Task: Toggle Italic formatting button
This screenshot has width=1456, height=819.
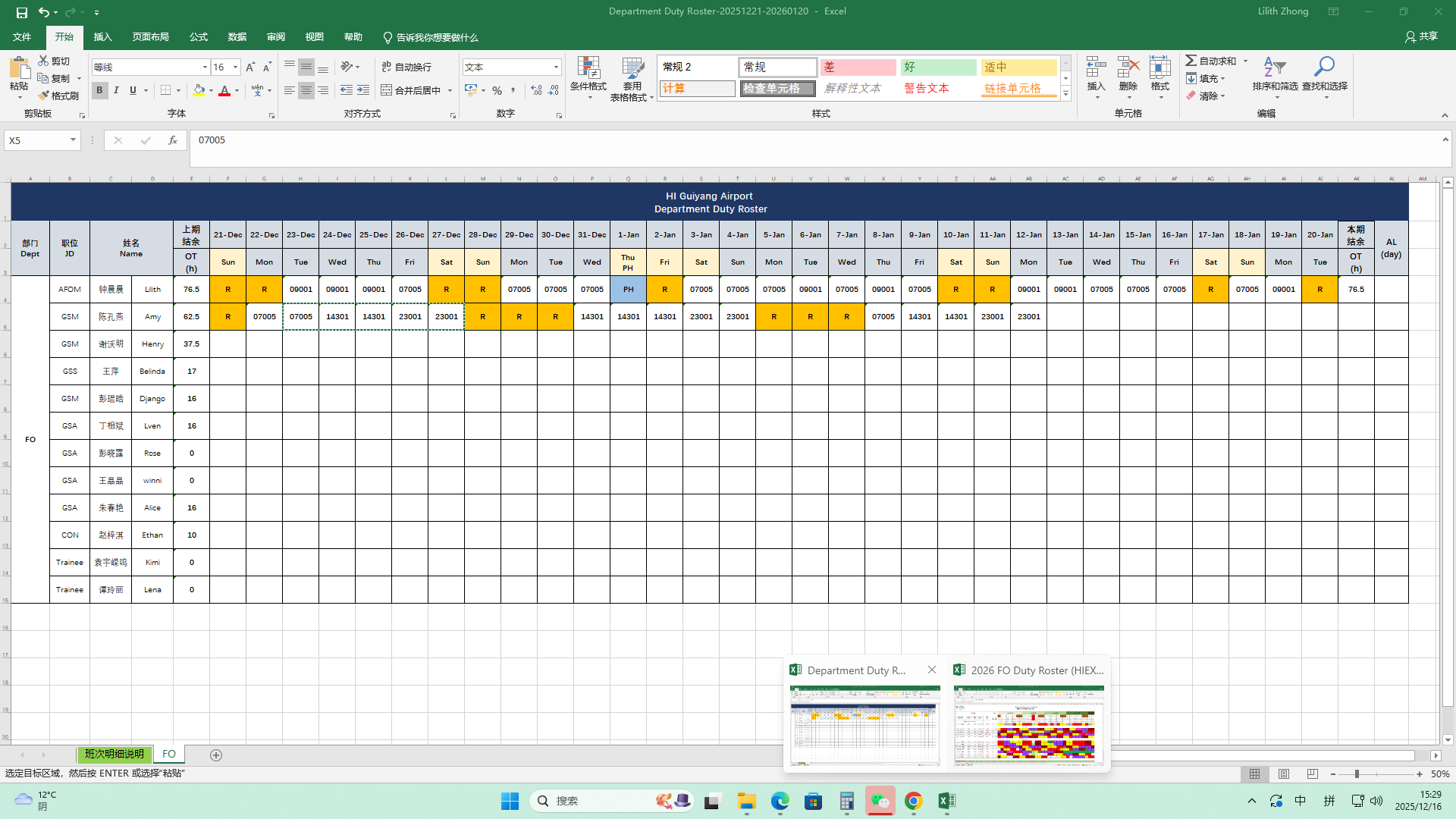Action: click(116, 90)
